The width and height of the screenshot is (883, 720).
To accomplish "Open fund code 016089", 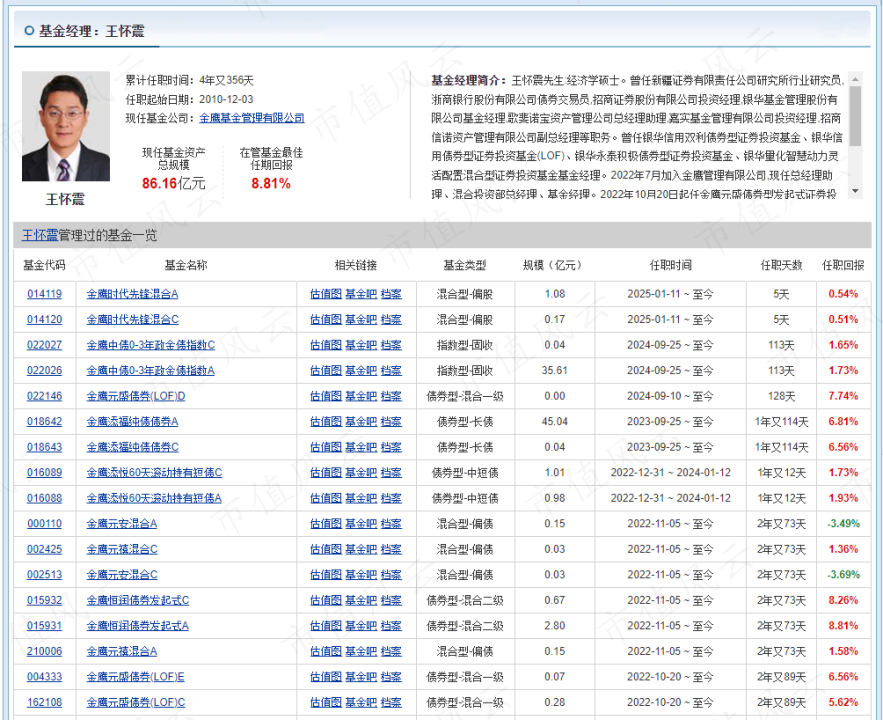I will click(44, 473).
